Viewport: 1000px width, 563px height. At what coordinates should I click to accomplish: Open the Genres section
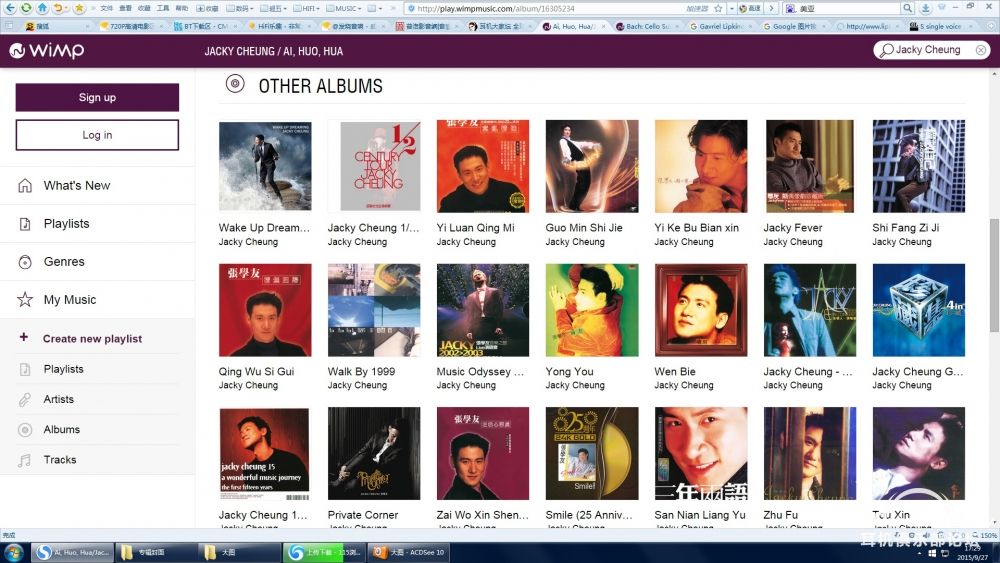pos(97,261)
